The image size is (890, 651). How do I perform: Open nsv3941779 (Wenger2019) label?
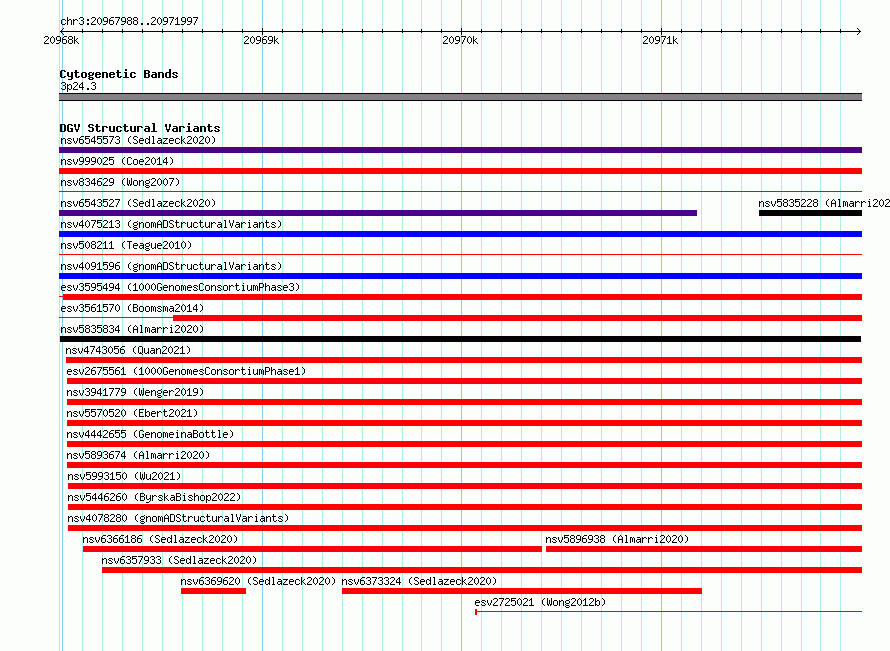click(x=135, y=392)
